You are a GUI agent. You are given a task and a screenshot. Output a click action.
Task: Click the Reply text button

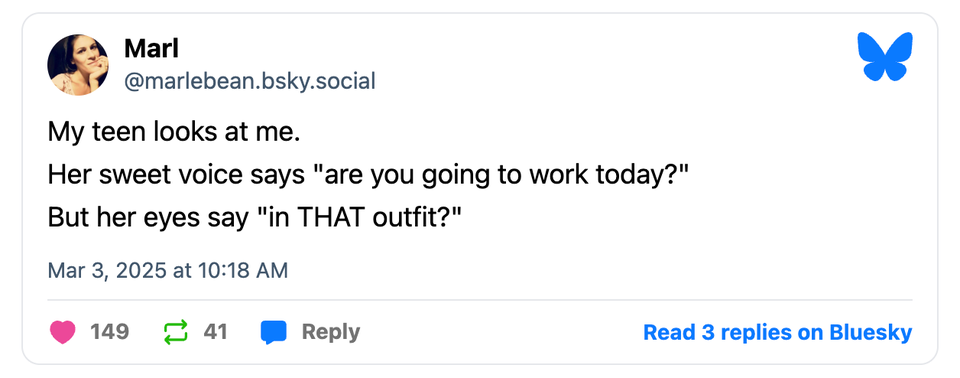(331, 332)
